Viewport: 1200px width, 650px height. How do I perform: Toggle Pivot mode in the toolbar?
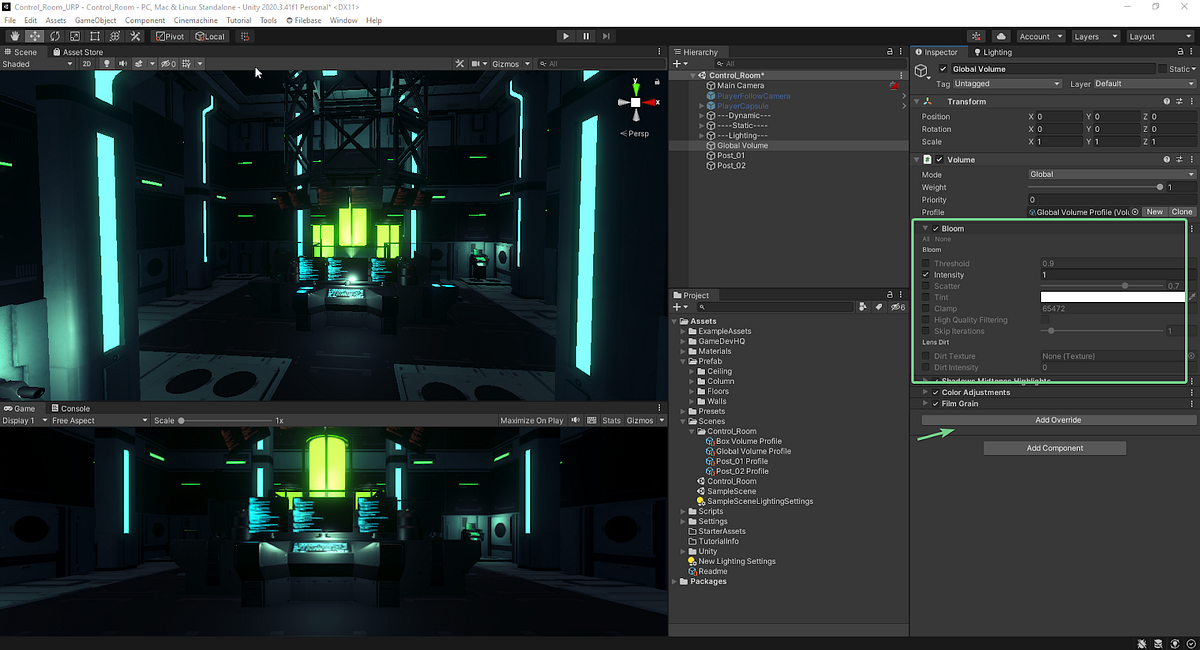(x=170, y=36)
